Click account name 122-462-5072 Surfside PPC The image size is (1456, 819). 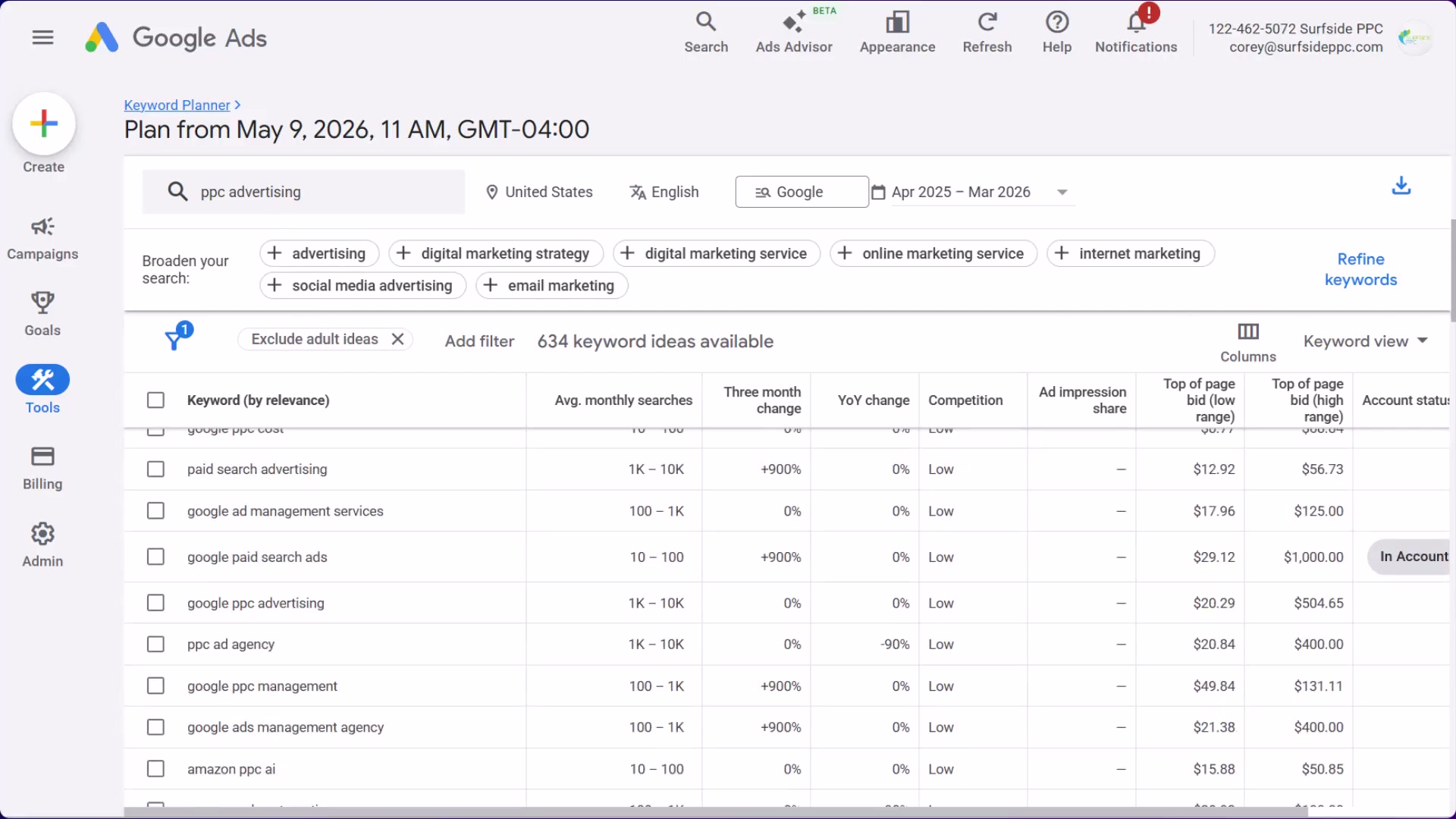[1295, 29]
